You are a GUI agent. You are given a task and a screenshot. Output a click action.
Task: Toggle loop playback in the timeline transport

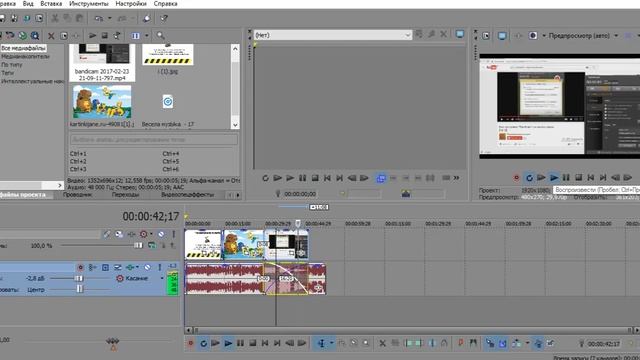coord(203,343)
